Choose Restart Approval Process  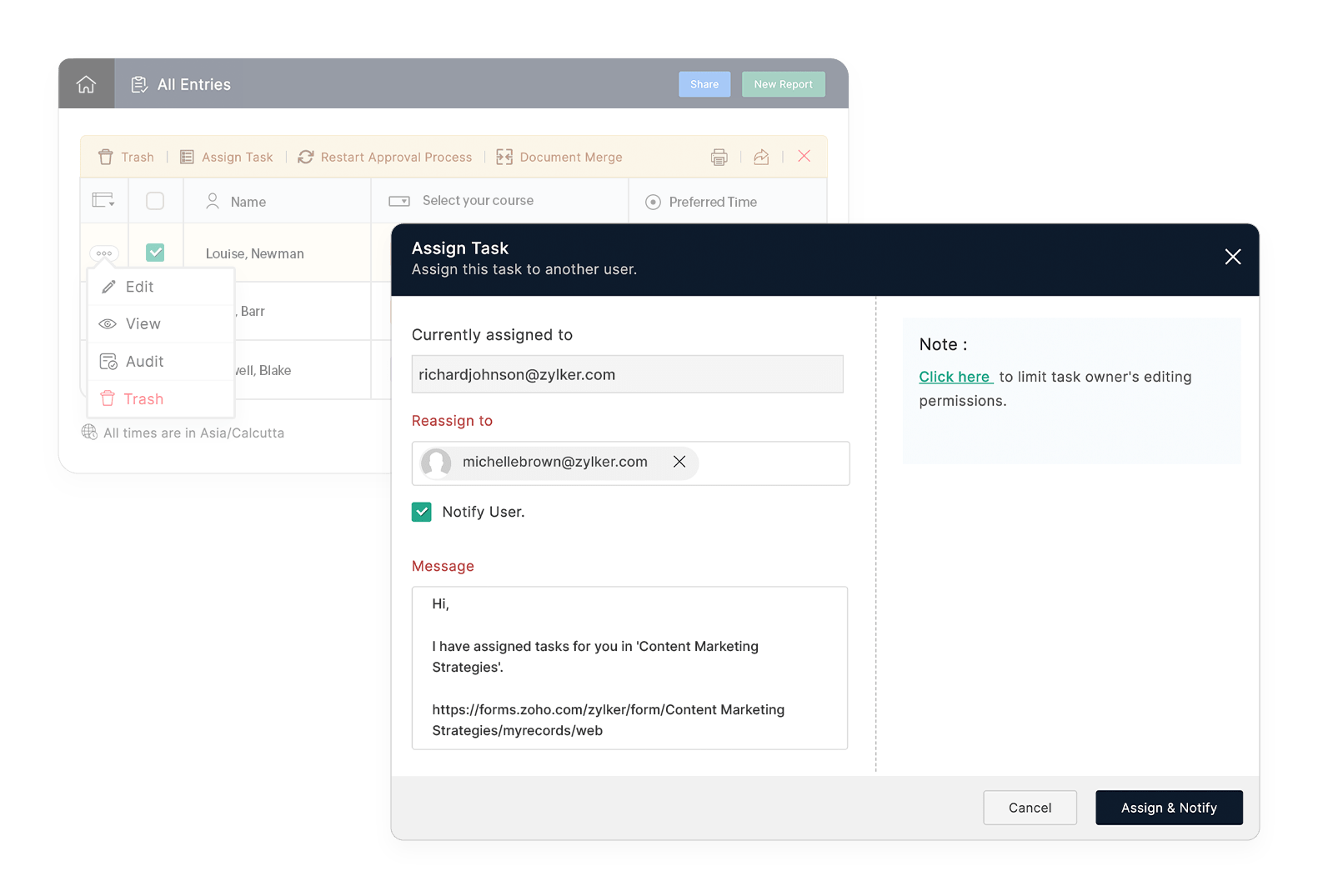[x=384, y=157]
